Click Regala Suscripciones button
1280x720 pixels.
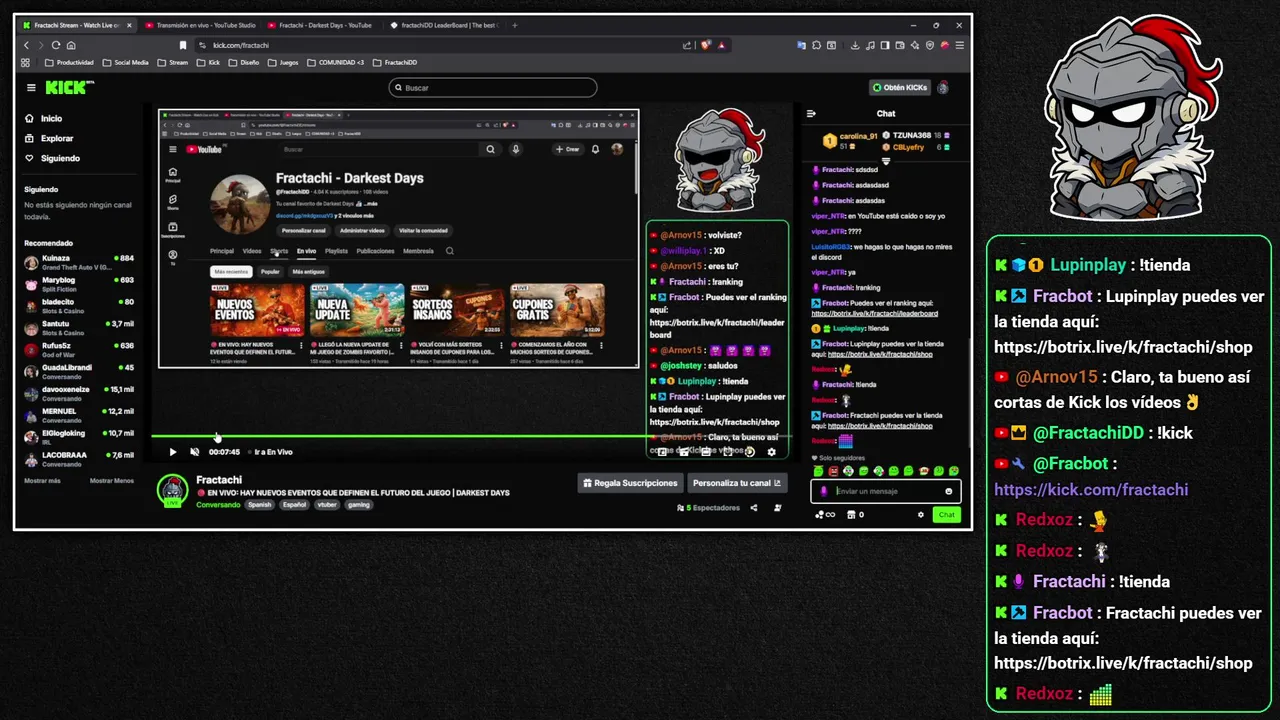tap(631, 483)
